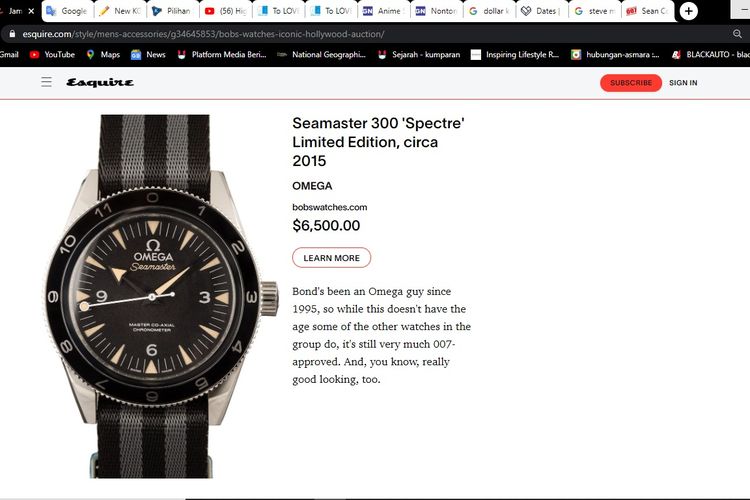750x500 pixels.
Task: Open the National Geographic bookmark
Action: [x=320, y=54]
